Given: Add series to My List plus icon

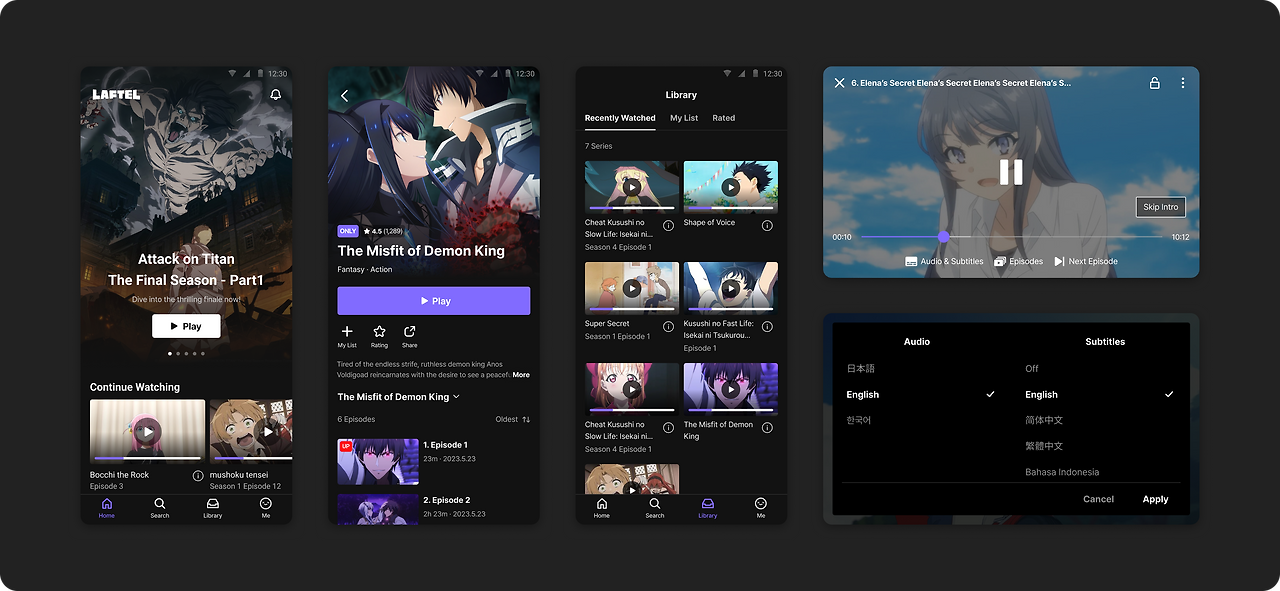Looking at the screenshot, I should point(347,331).
